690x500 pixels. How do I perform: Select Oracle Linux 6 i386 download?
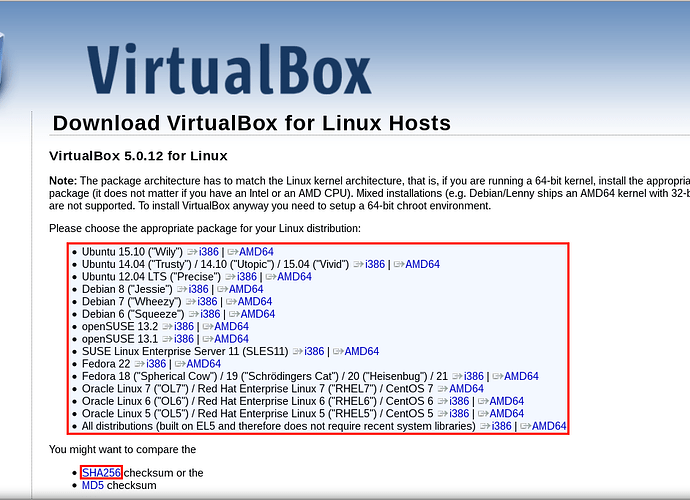[x=459, y=401]
